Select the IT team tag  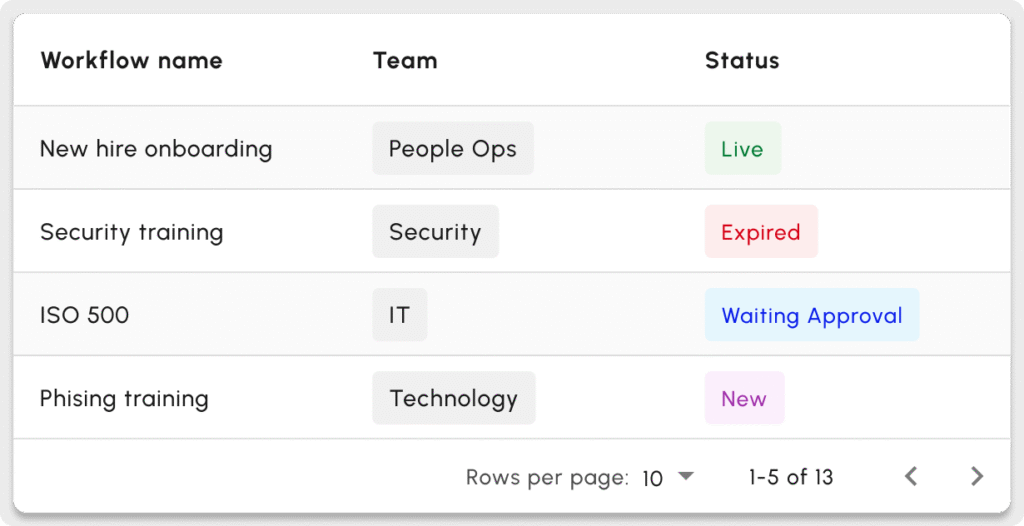click(x=399, y=315)
